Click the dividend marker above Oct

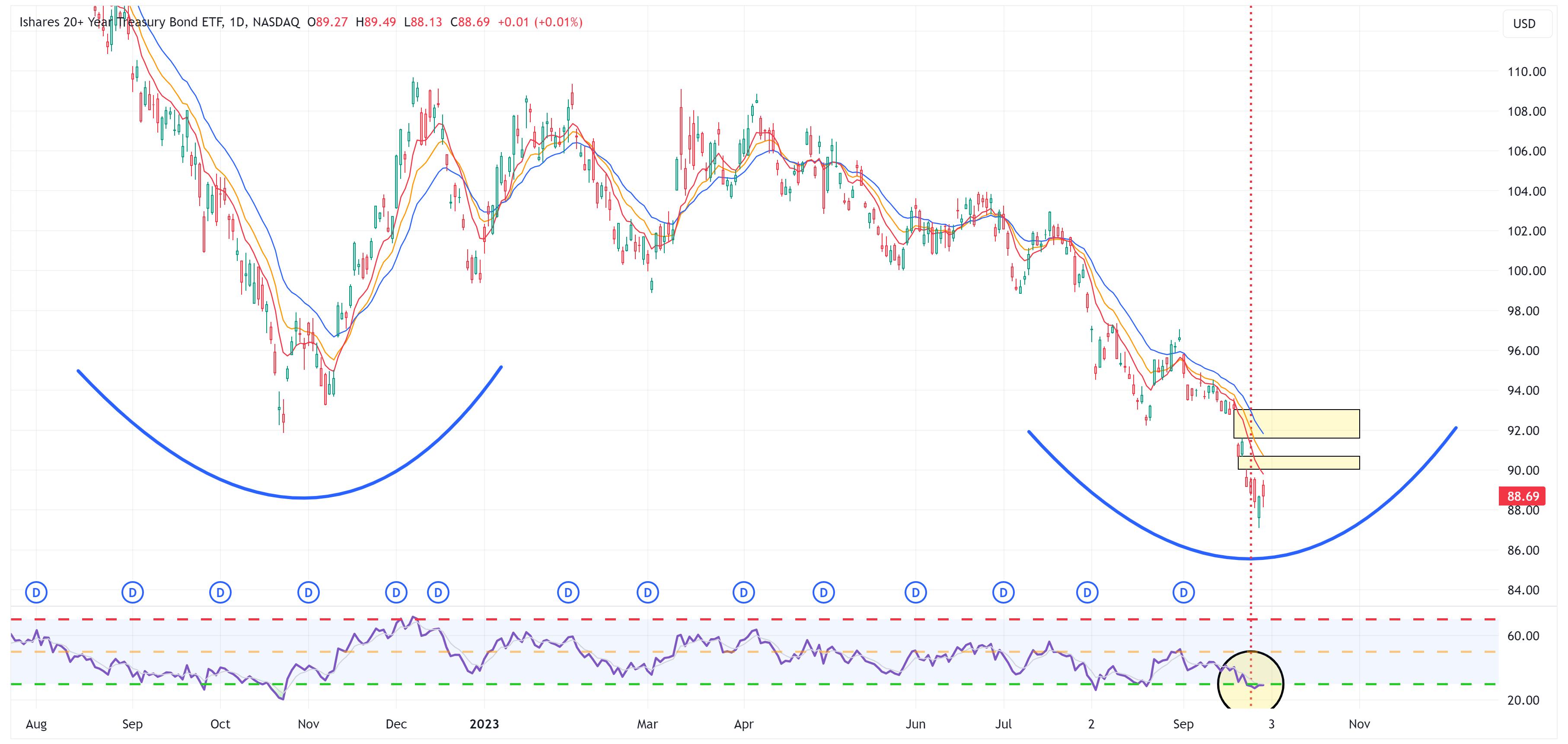coord(220,591)
